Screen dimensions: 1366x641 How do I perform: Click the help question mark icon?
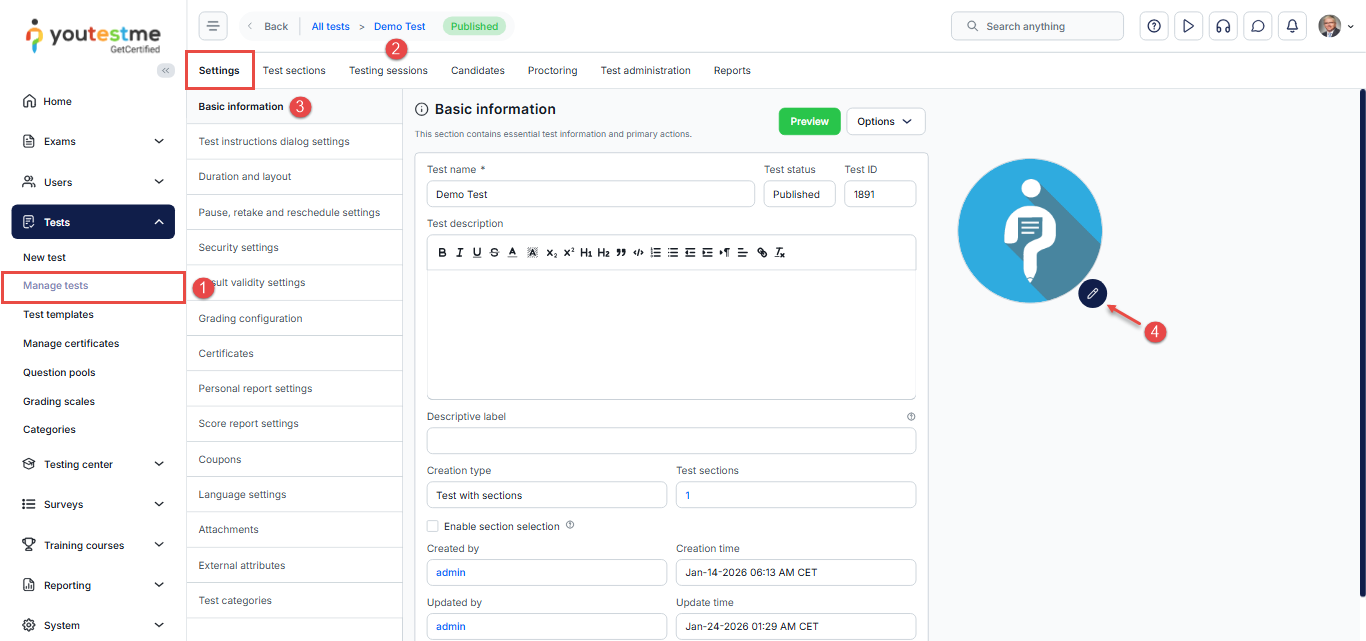[x=1154, y=26]
